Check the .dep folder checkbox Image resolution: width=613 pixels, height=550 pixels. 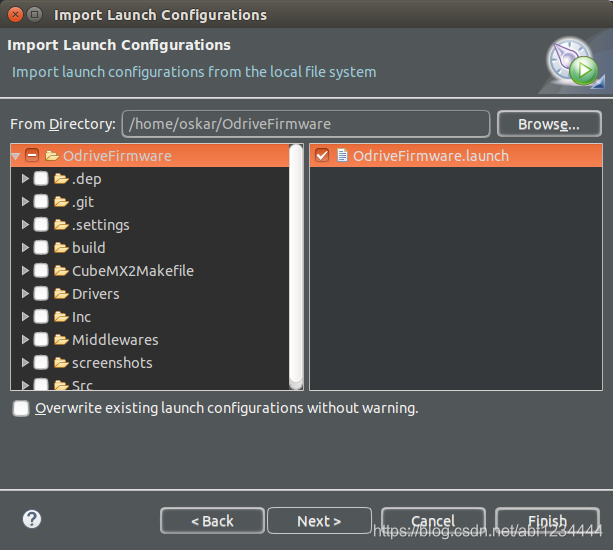41,179
